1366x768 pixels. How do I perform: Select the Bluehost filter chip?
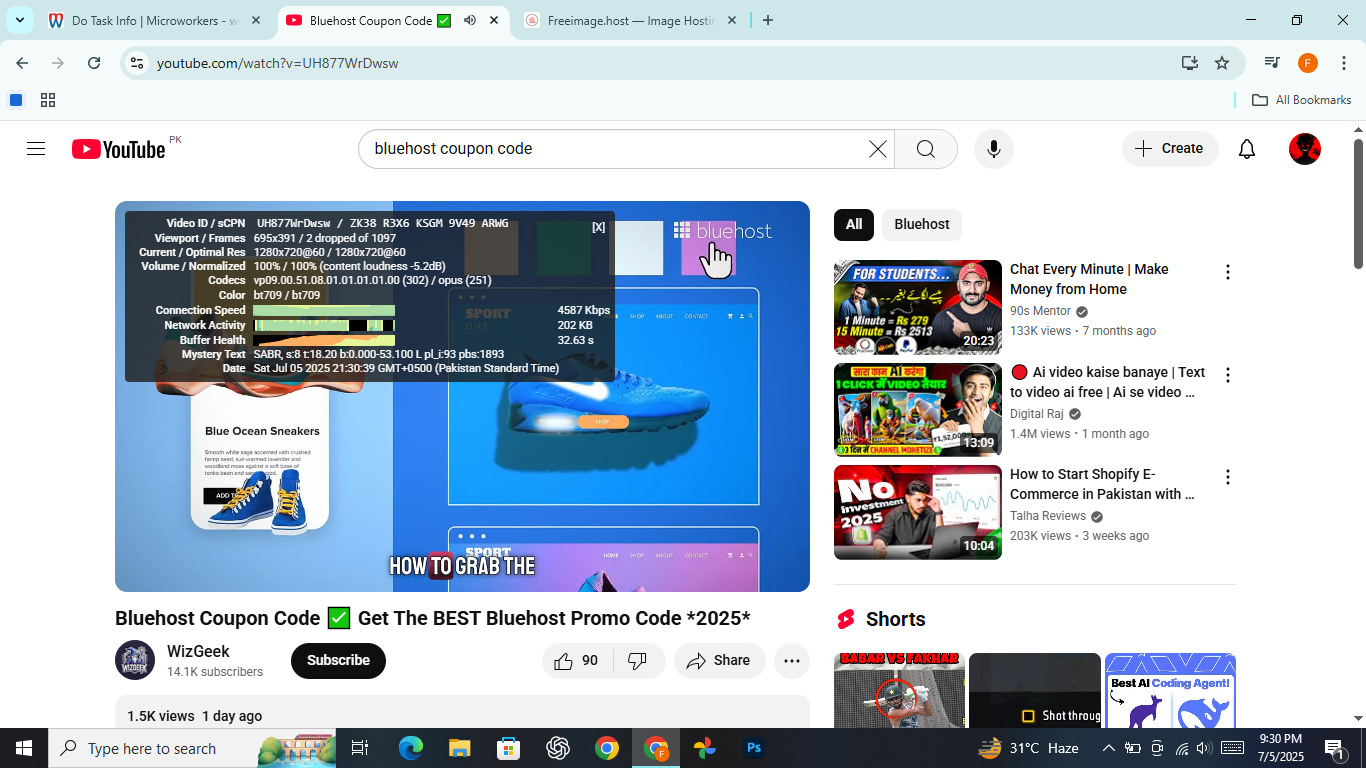[921, 225]
